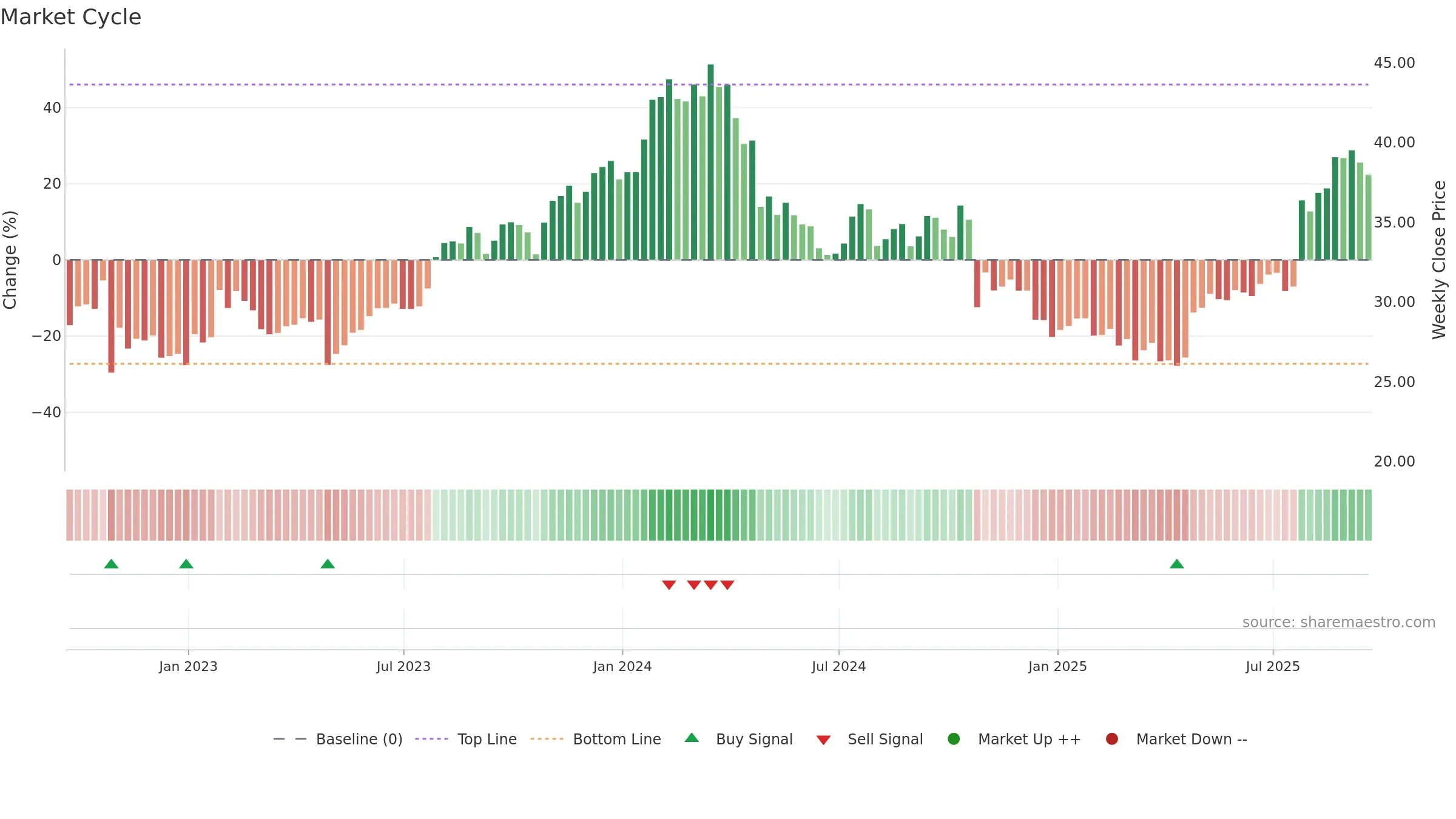Screen dimensions: 1456x819
Task: Click the gray dashed Baseline legend marker
Action: 290,739
